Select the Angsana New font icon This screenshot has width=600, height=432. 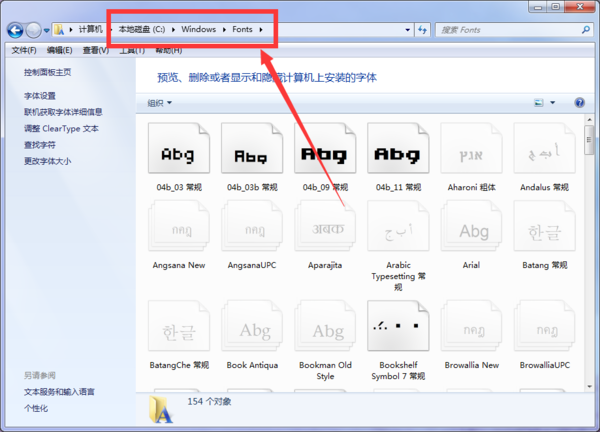[179, 226]
